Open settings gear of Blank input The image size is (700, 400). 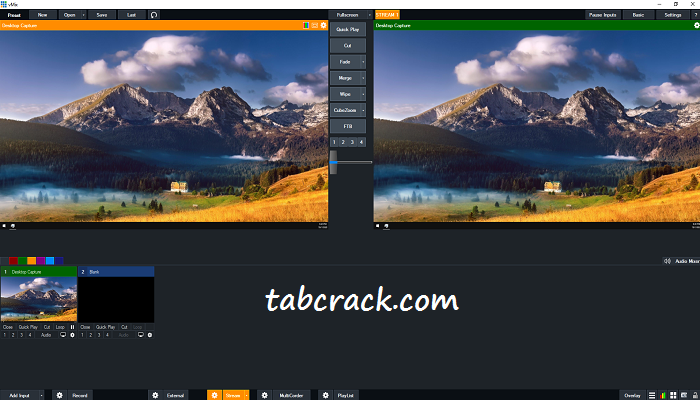150,335
